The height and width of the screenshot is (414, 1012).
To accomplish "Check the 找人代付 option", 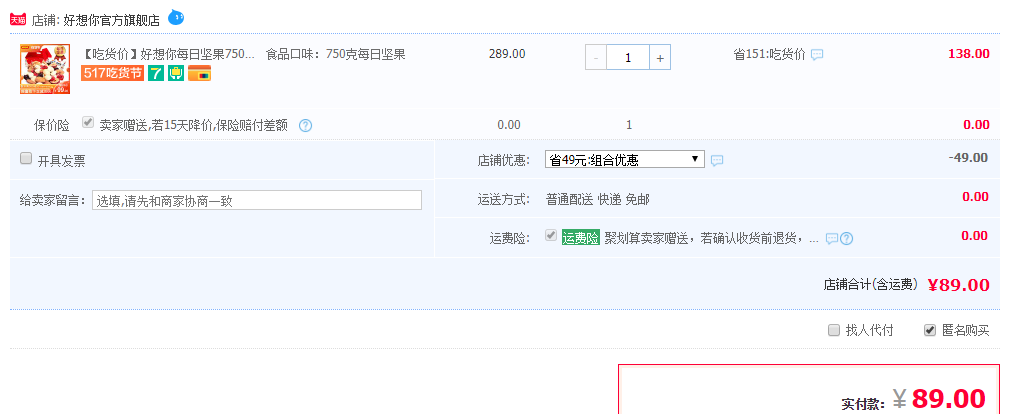I will 834,330.
